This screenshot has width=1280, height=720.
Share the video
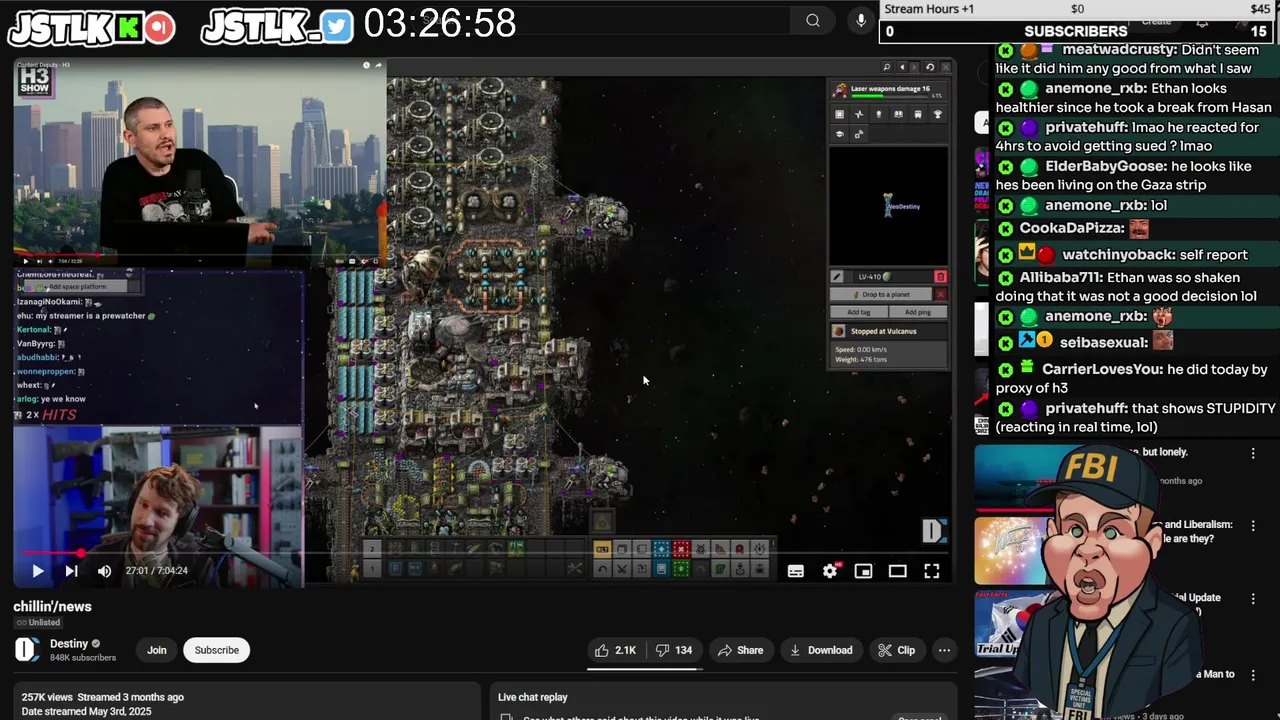click(740, 650)
